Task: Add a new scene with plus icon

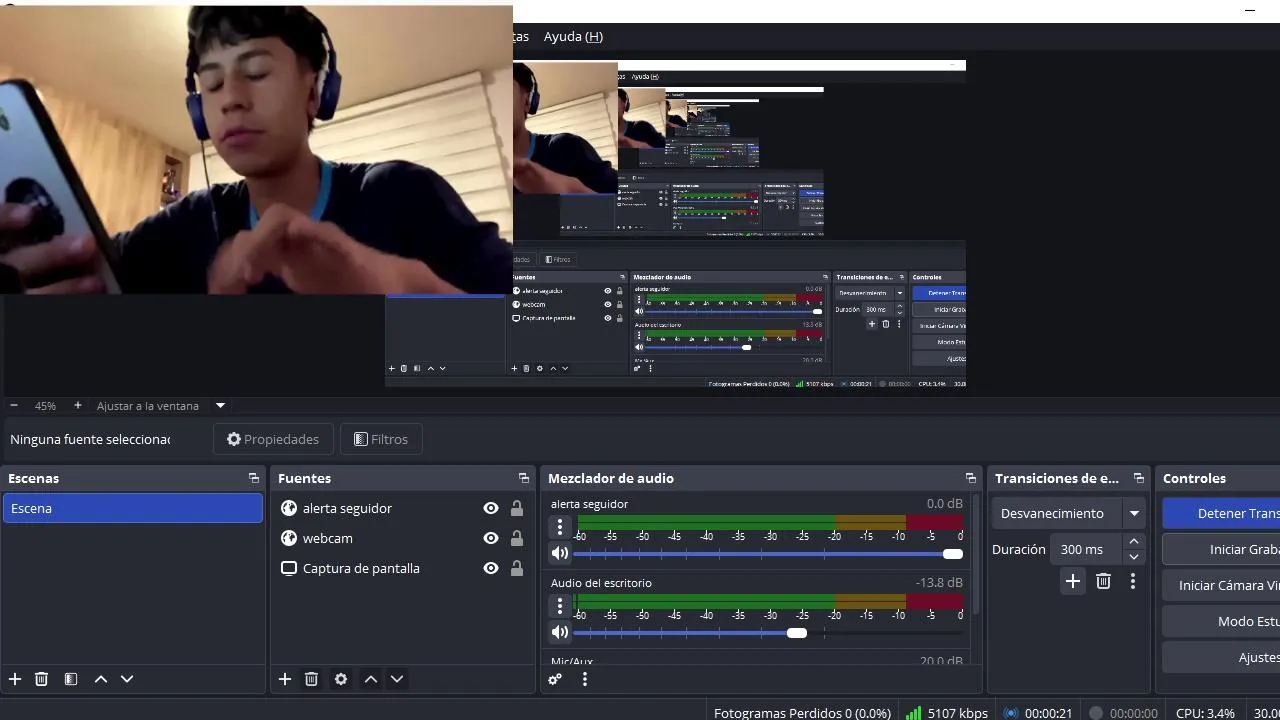Action: (x=15, y=679)
